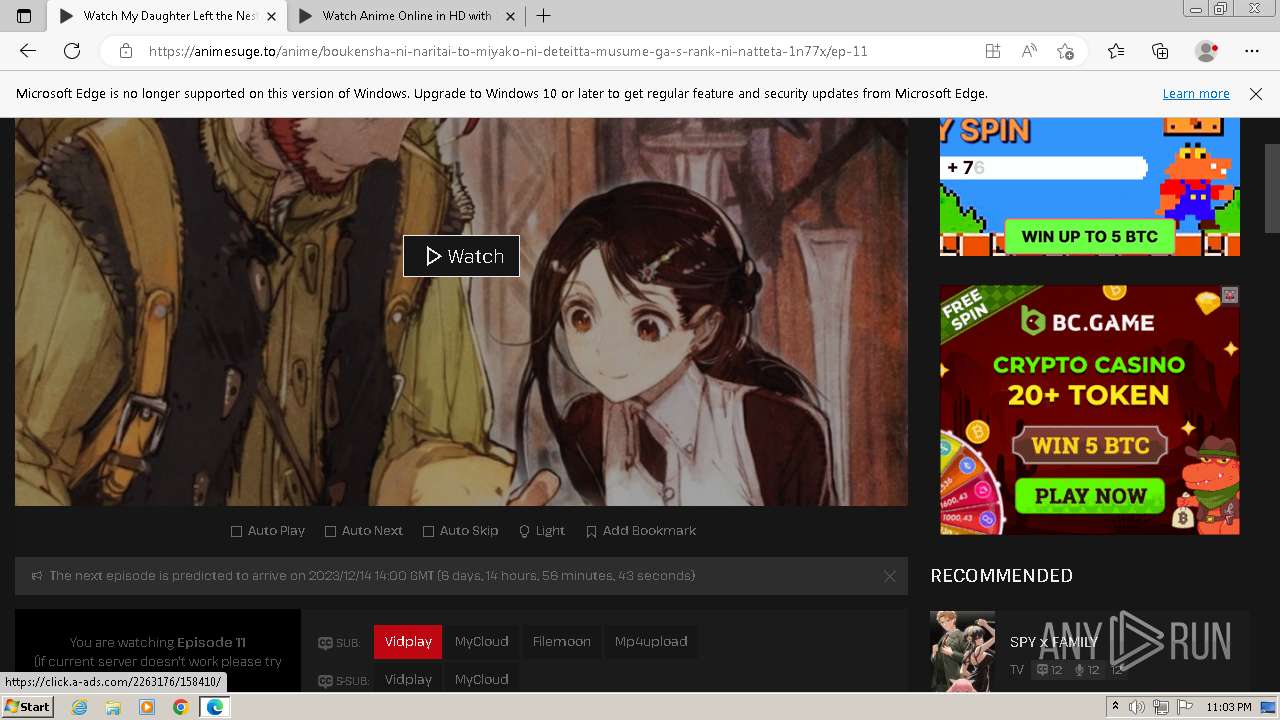Open the apps available icon in address bar

point(993,51)
